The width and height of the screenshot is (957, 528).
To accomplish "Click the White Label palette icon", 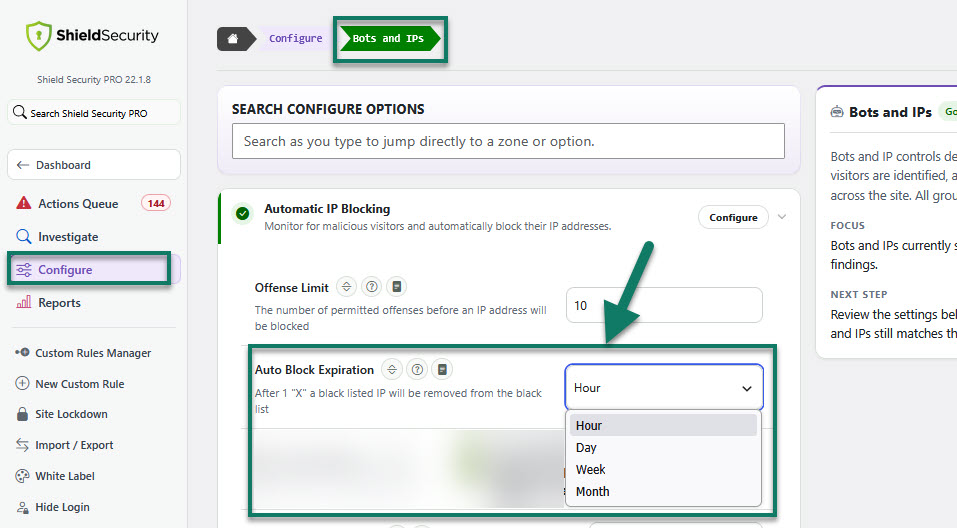I will [x=22, y=476].
